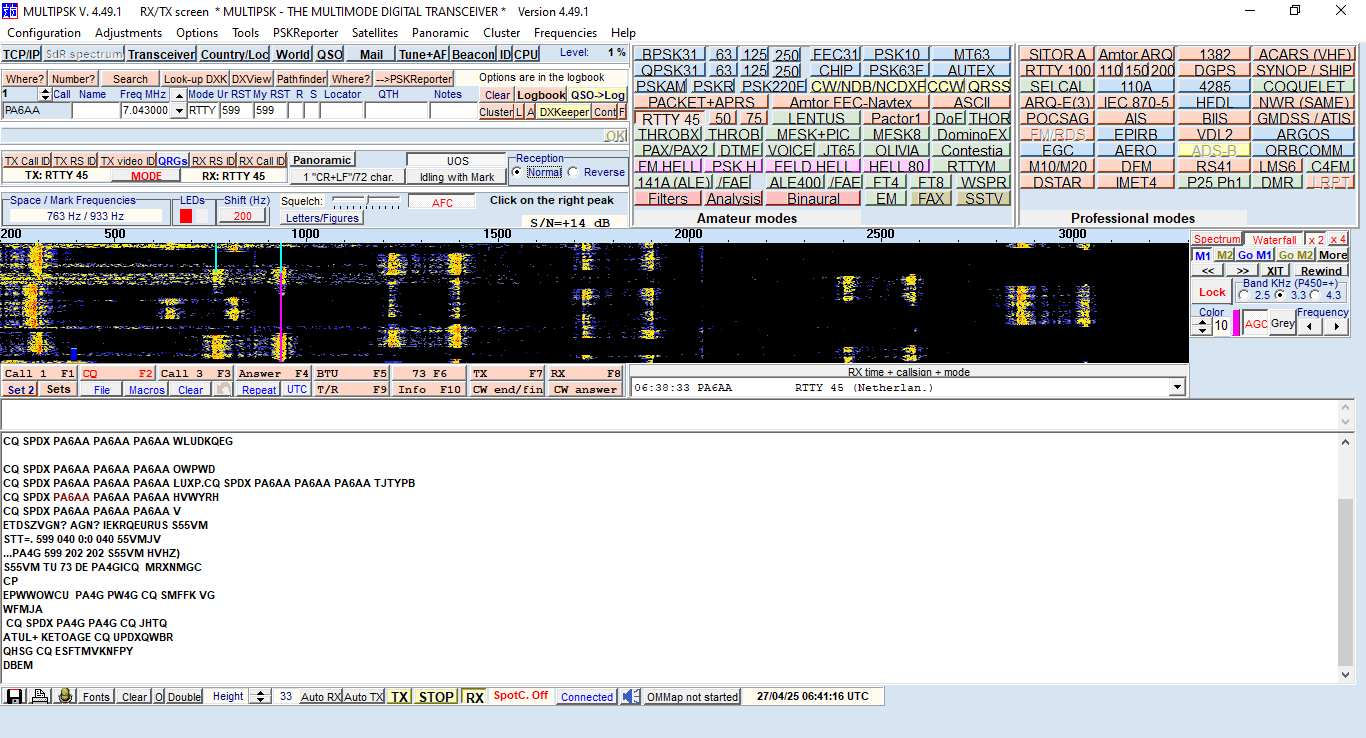The width and height of the screenshot is (1366, 738).
Task: Open the Freq MHz dropdown arrow
Action: [x=178, y=111]
